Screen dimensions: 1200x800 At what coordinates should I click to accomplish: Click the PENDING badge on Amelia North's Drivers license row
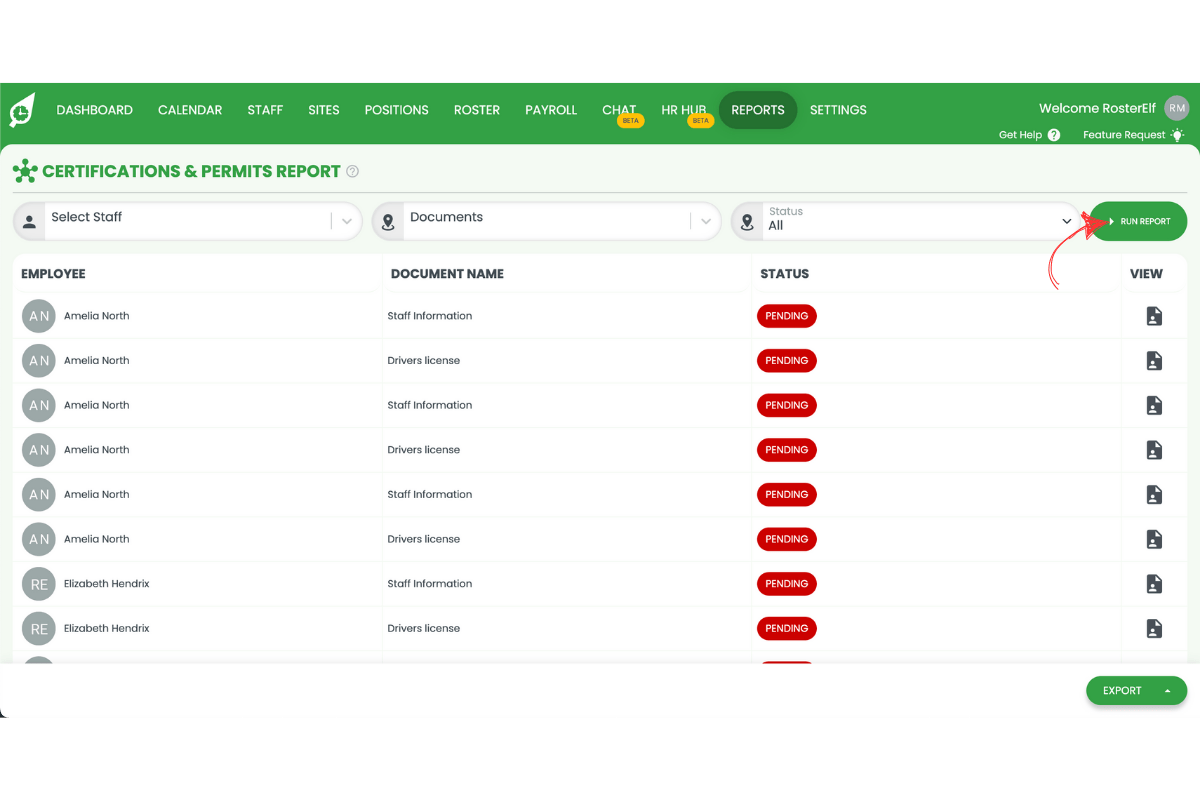[786, 360]
